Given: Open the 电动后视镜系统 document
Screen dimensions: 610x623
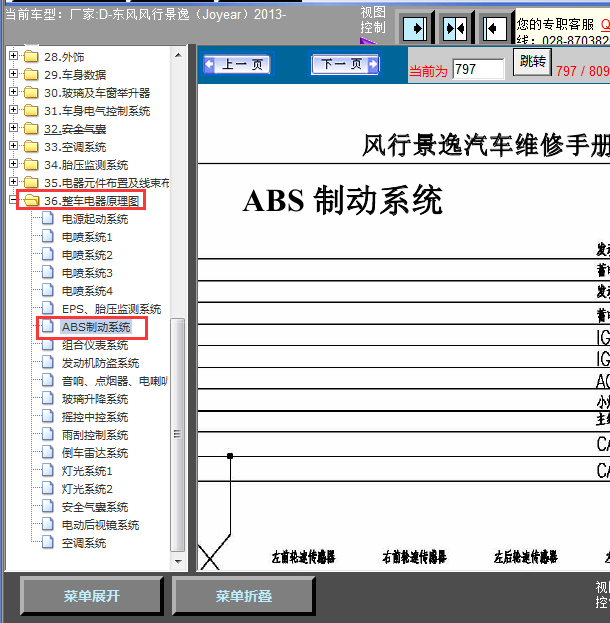Looking at the screenshot, I should [x=101, y=525].
